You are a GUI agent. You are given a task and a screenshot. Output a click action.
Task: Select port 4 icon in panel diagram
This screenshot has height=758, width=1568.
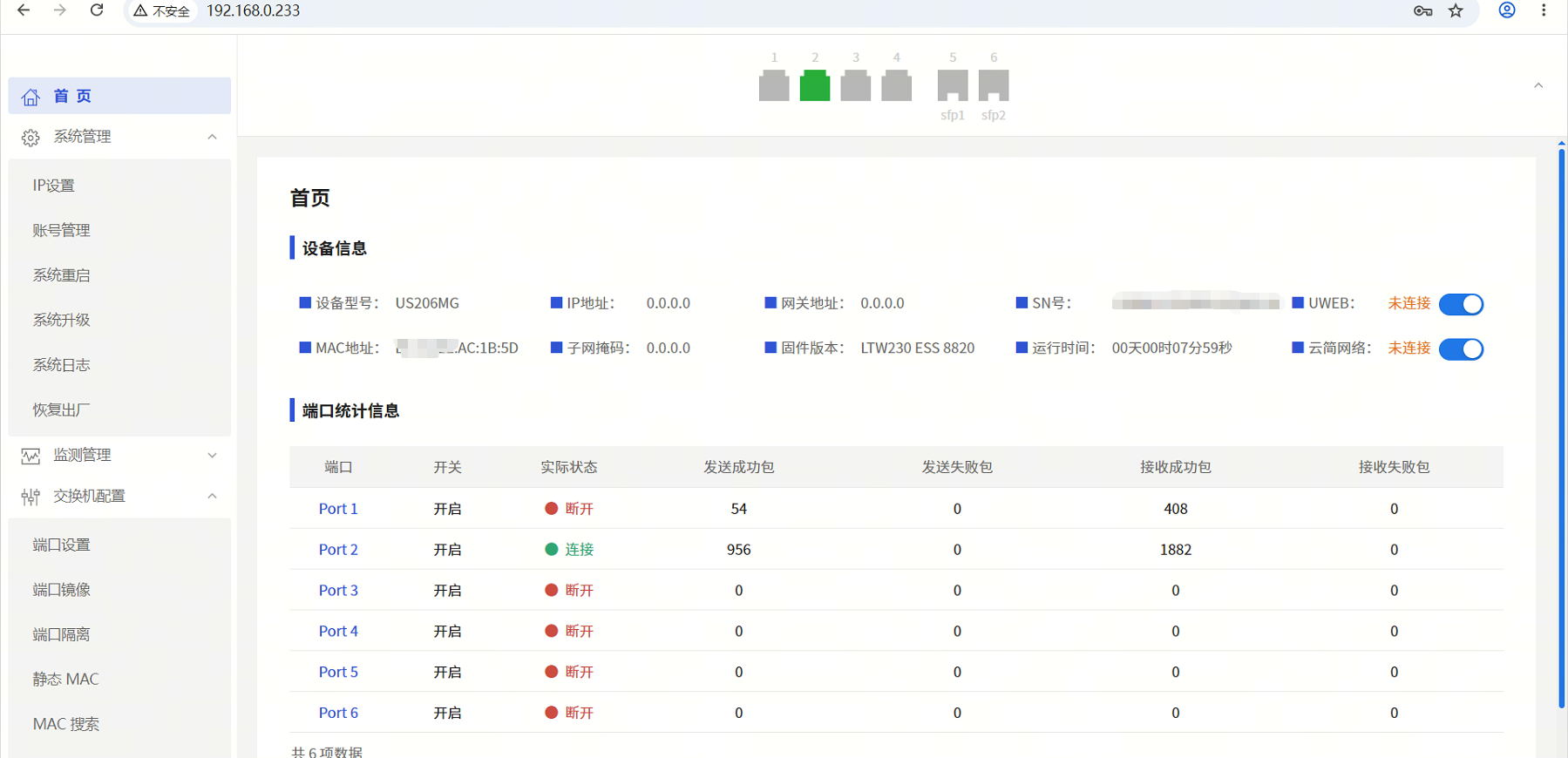896,85
